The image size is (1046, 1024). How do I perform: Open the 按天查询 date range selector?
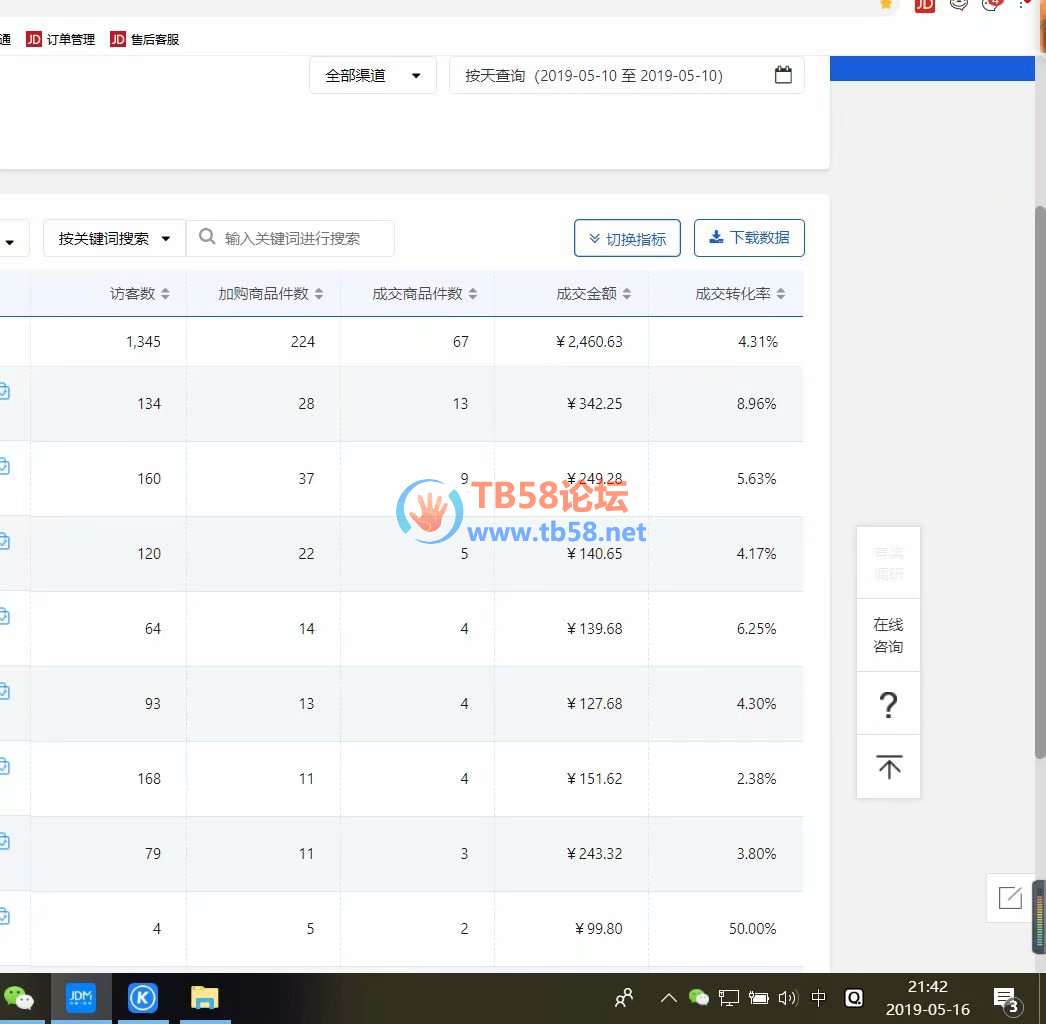click(626, 75)
